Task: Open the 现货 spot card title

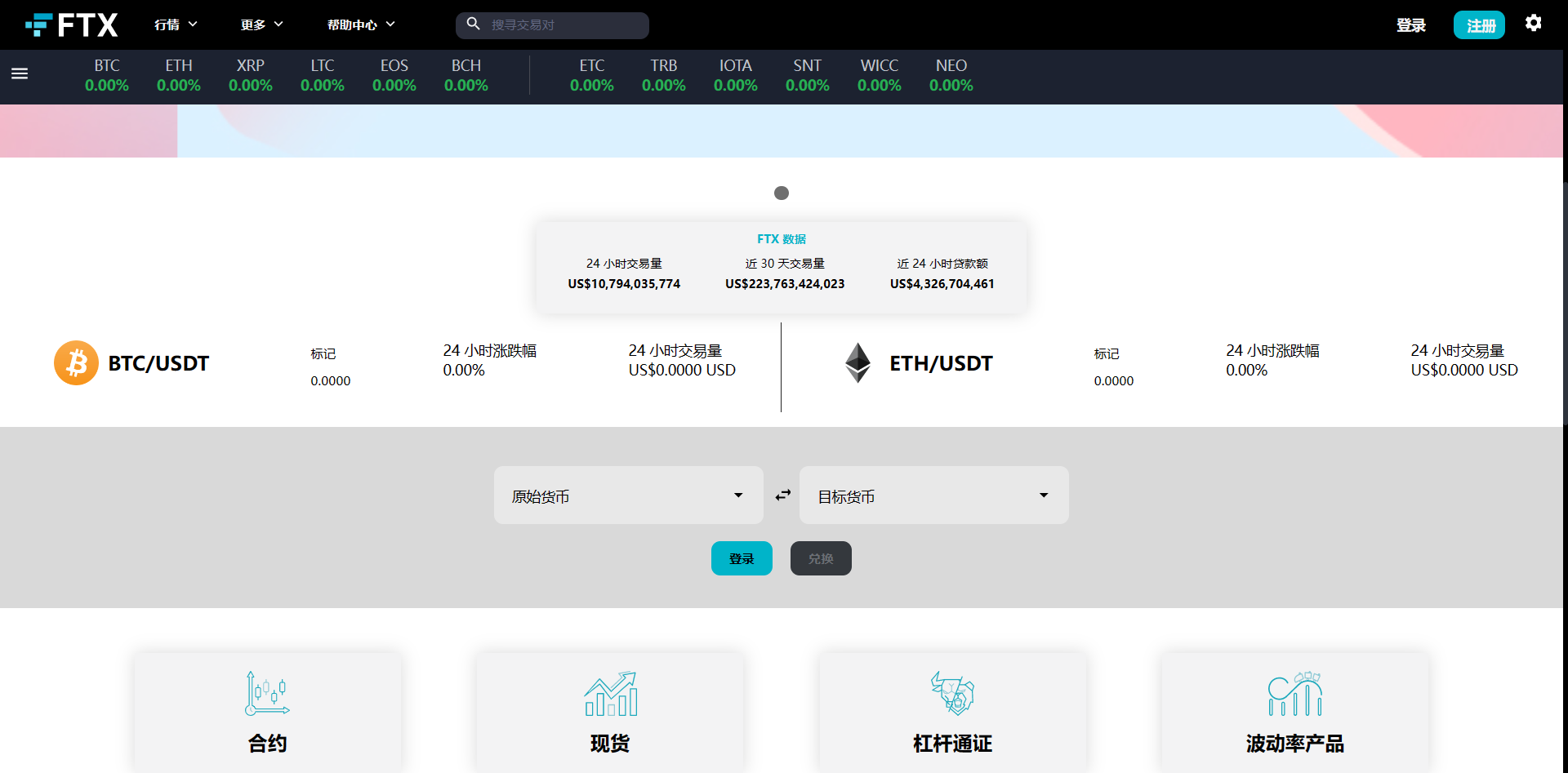Action: point(610,744)
